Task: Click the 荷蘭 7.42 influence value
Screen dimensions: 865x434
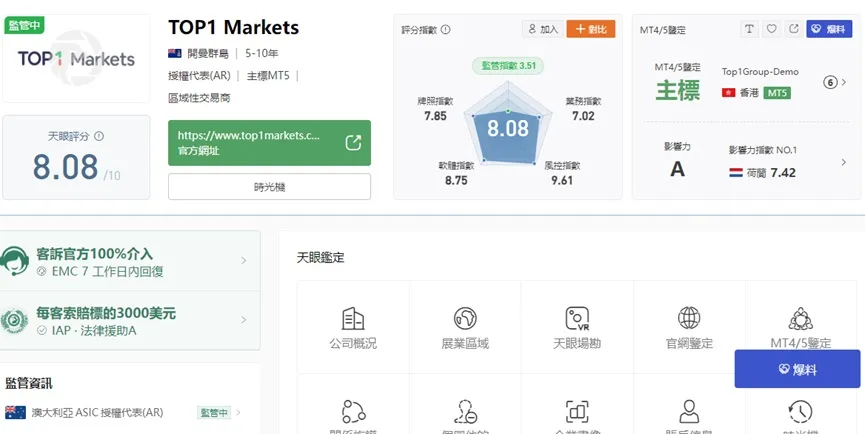Action: [x=783, y=173]
